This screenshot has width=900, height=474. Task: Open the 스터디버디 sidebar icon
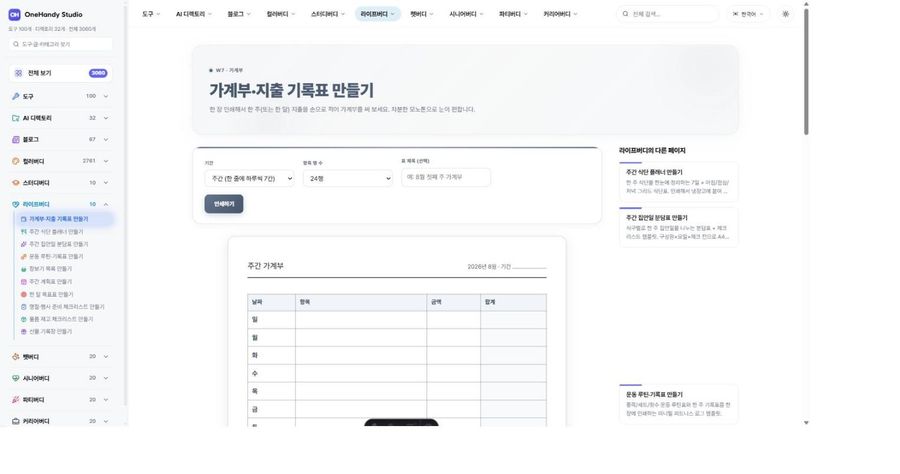pos(15,182)
